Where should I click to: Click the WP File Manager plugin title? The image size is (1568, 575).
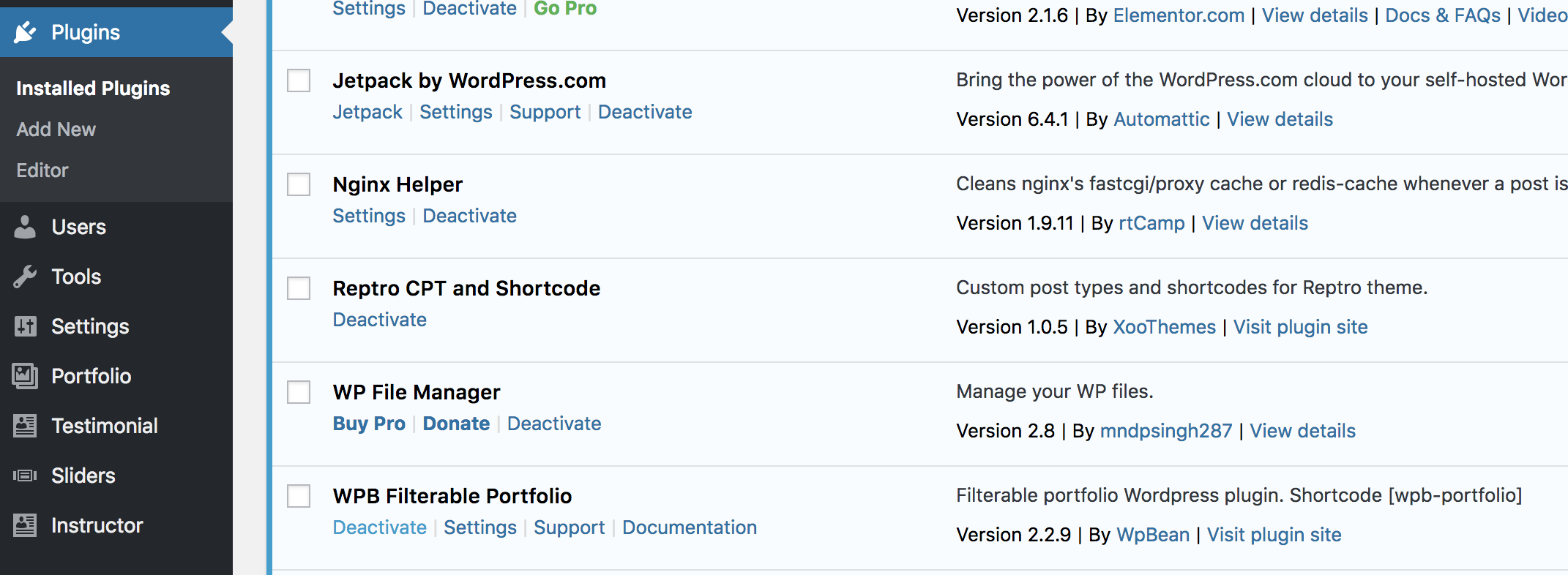point(417,392)
